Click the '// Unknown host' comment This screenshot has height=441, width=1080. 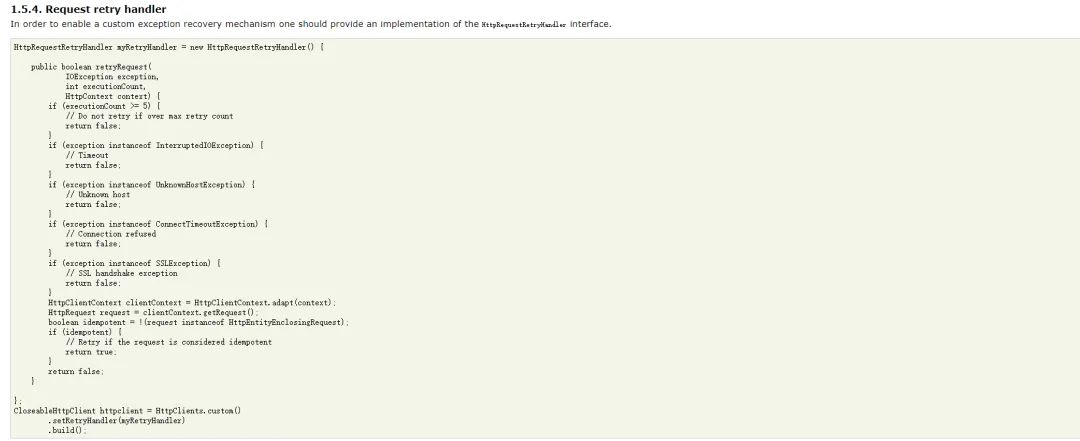98,195
